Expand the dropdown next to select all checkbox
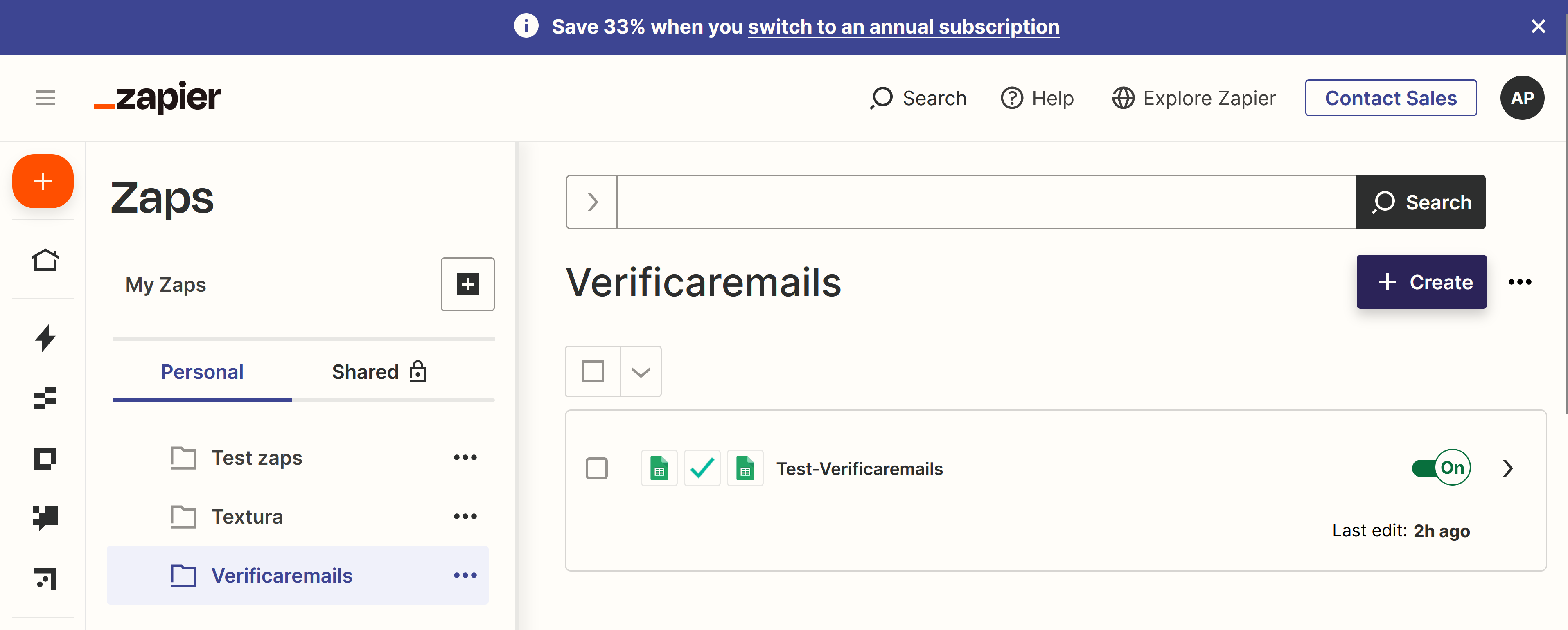 coord(641,372)
